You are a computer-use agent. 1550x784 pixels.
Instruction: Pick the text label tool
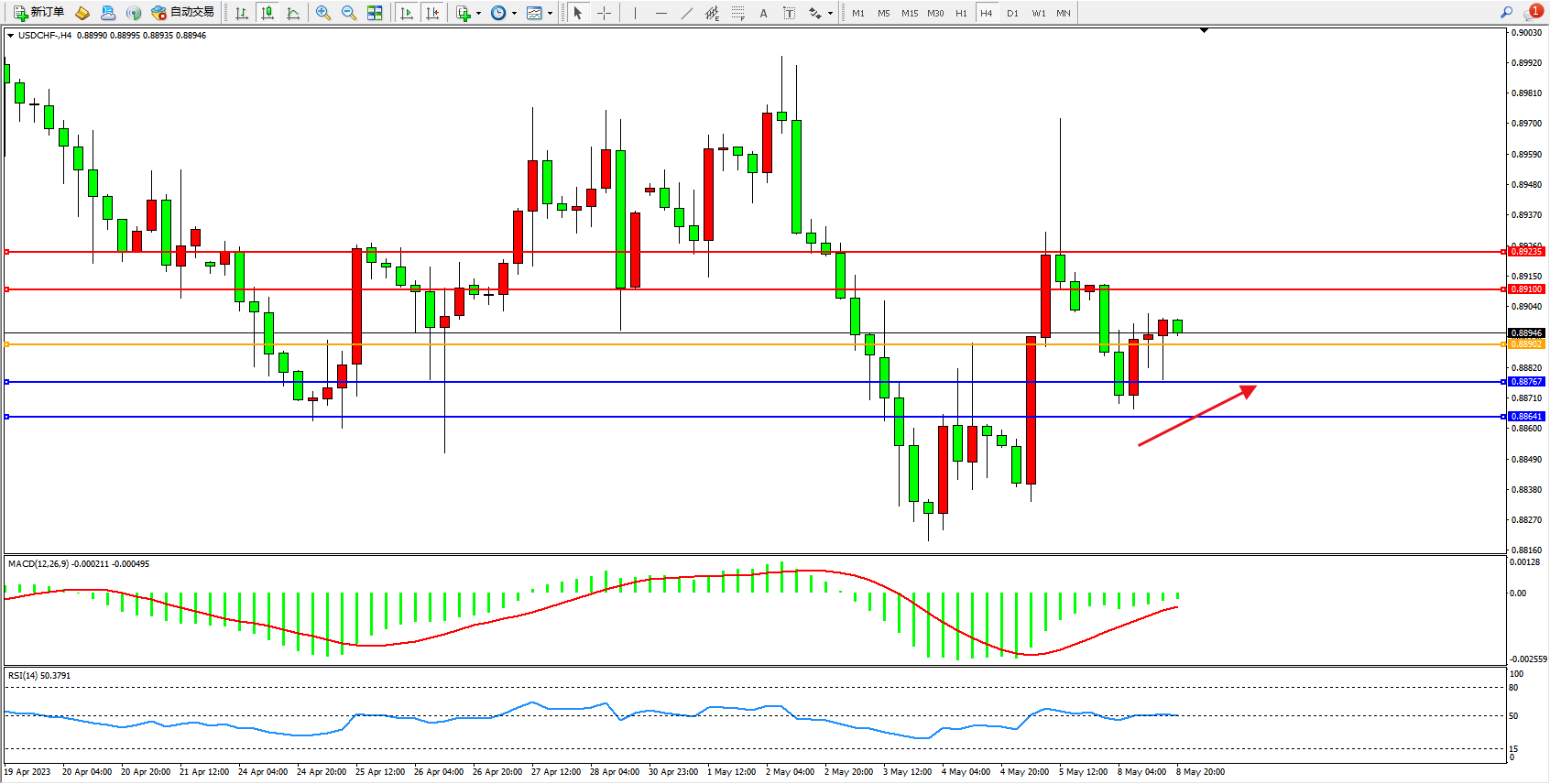790,13
